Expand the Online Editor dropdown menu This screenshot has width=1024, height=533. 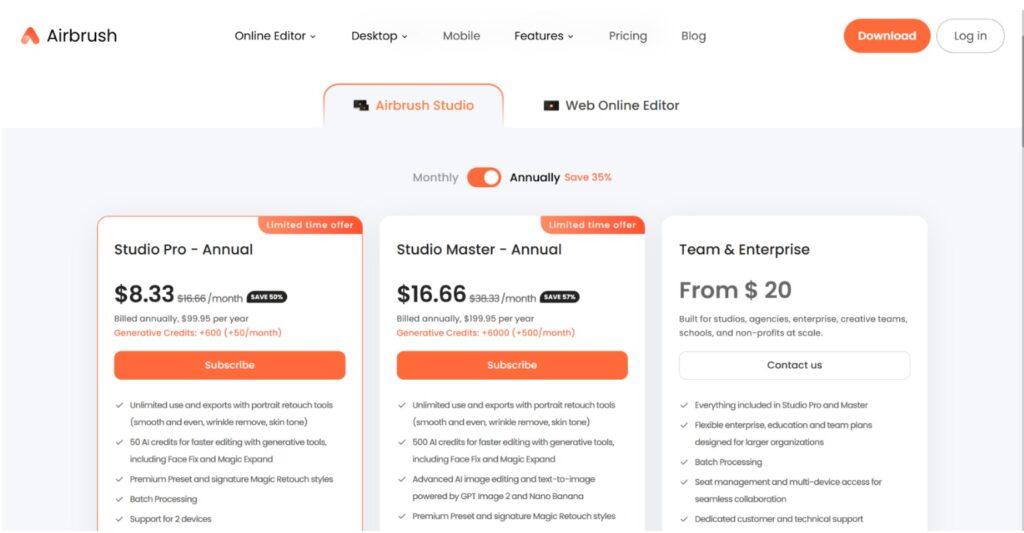coord(275,36)
